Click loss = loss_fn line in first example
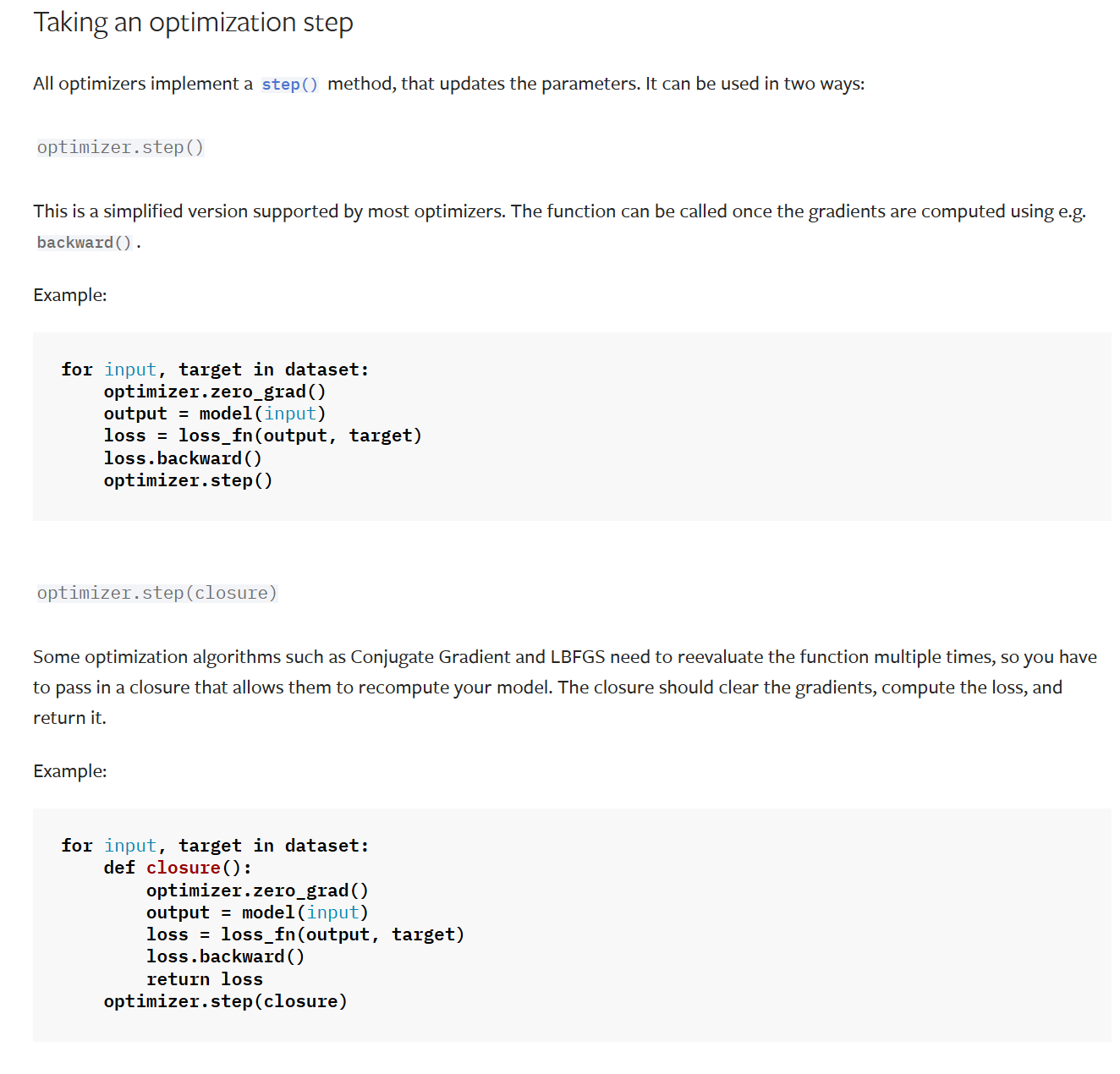Viewport: 1120px width, 1074px height. [x=263, y=436]
